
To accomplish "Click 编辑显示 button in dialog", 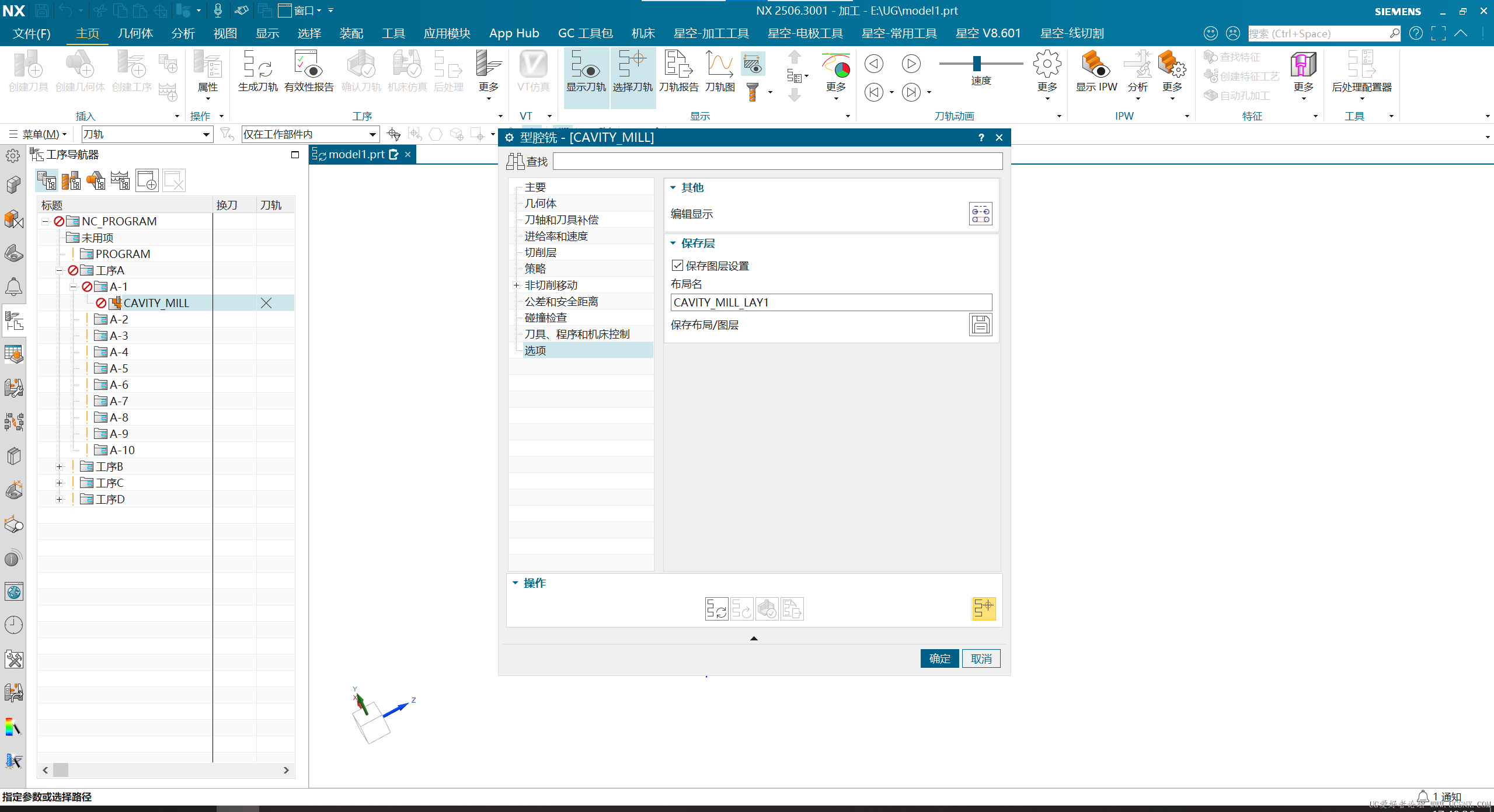I will [x=980, y=214].
